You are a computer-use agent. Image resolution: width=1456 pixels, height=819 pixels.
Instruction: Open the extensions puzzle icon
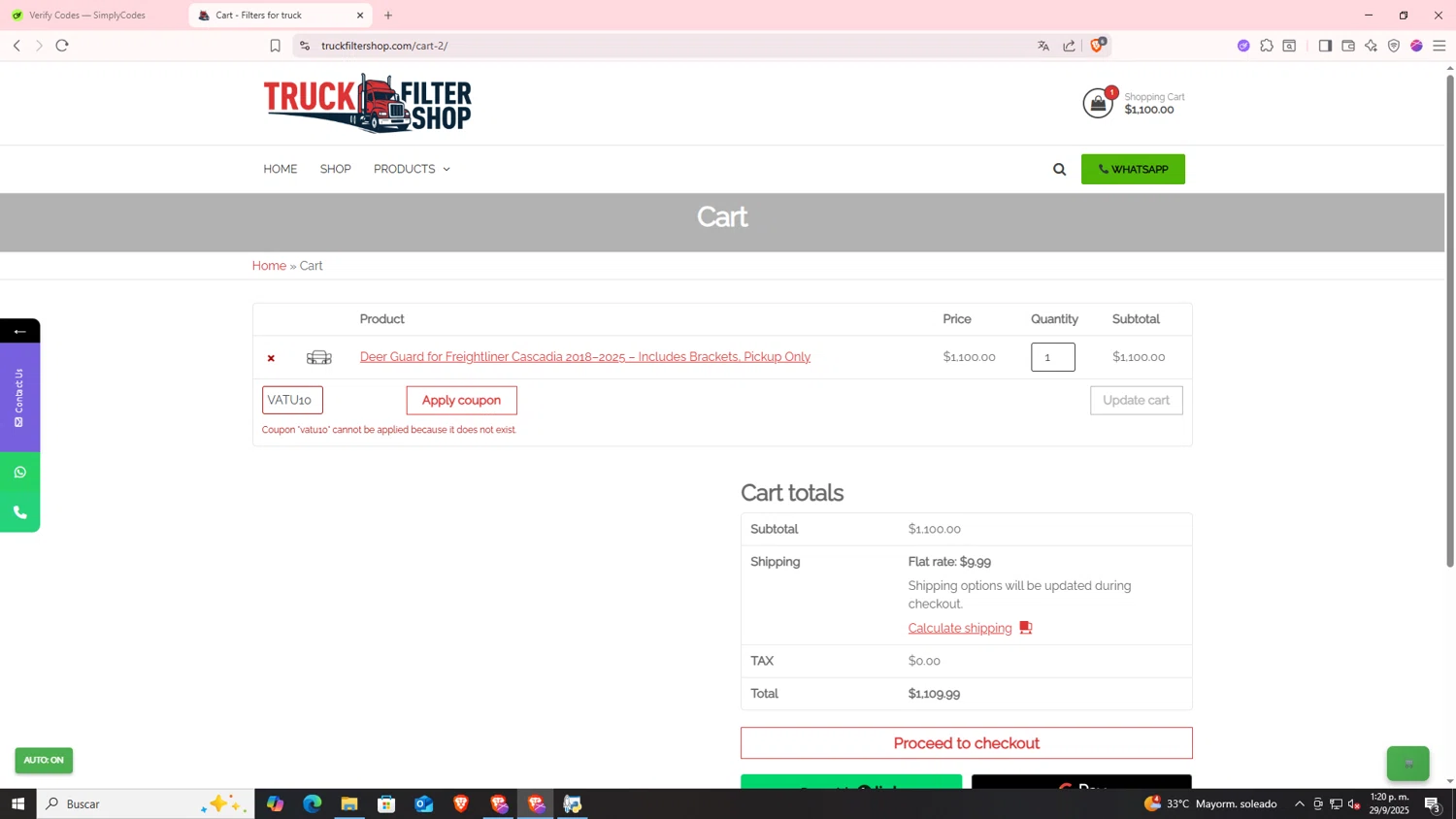pyautogui.click(x=1267, y=46)
